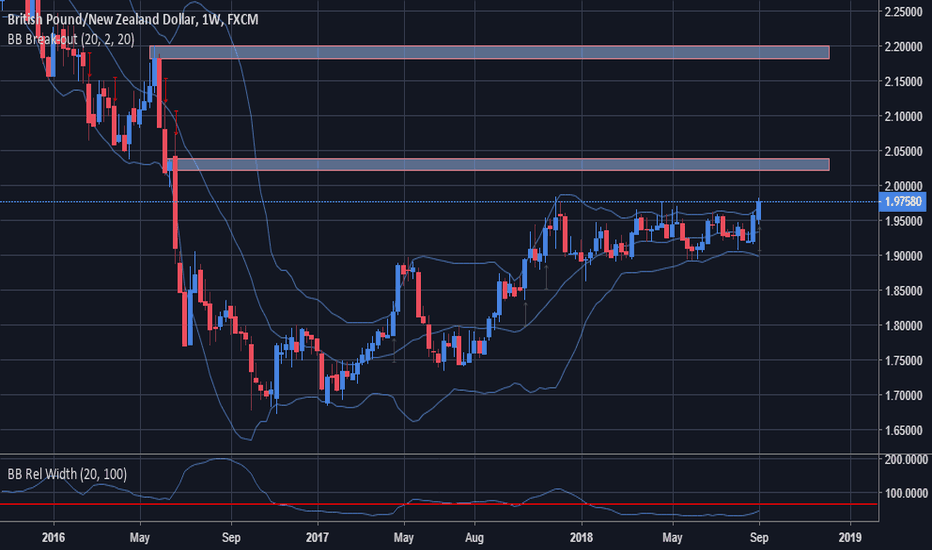This screenshot has width=932, height=550.
Task: Select the latest blue weekly candle
Action: tap(759, 212)
